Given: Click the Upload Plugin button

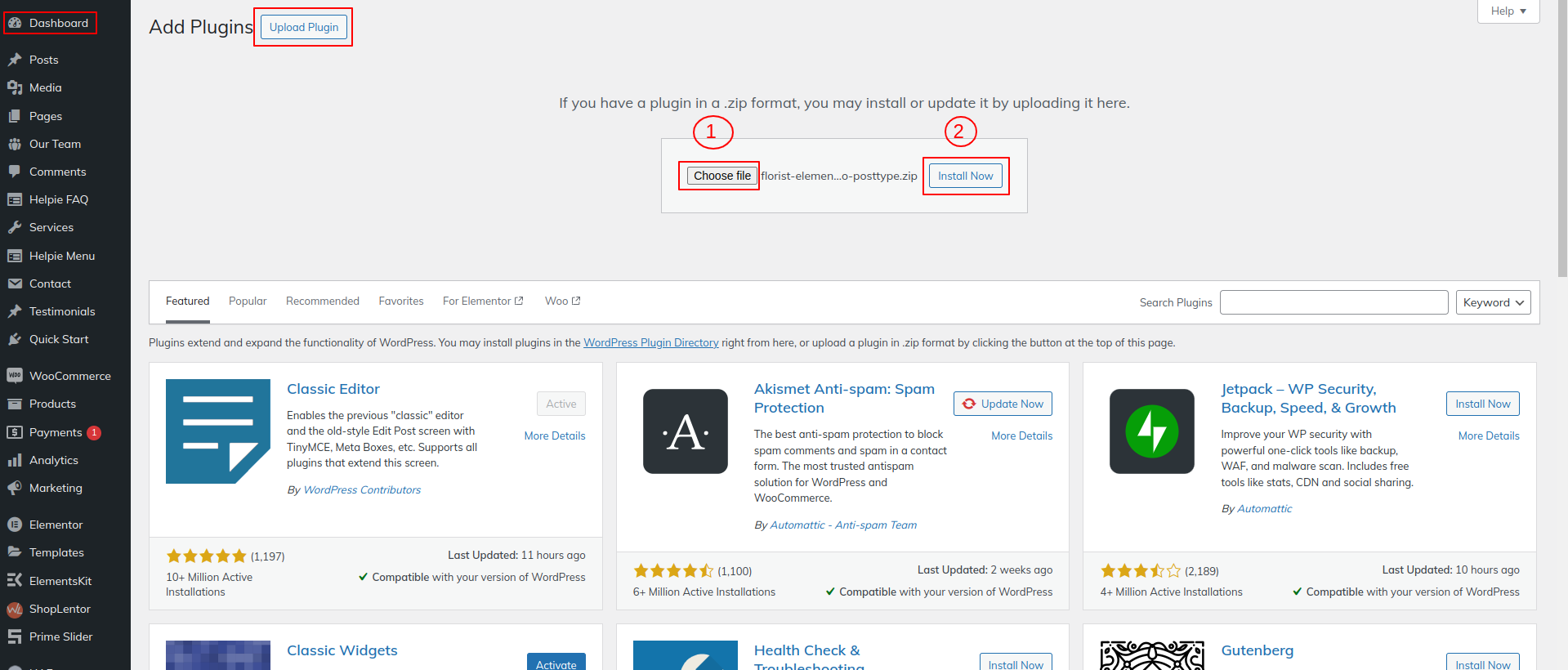Looking at the screenshot, I should 304,27.
